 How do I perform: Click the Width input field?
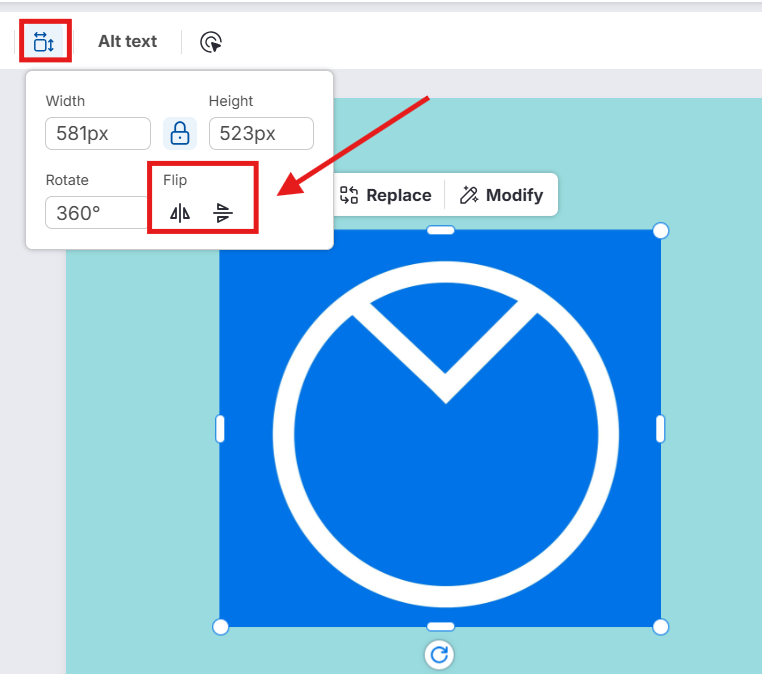click(x=97, y=134)
